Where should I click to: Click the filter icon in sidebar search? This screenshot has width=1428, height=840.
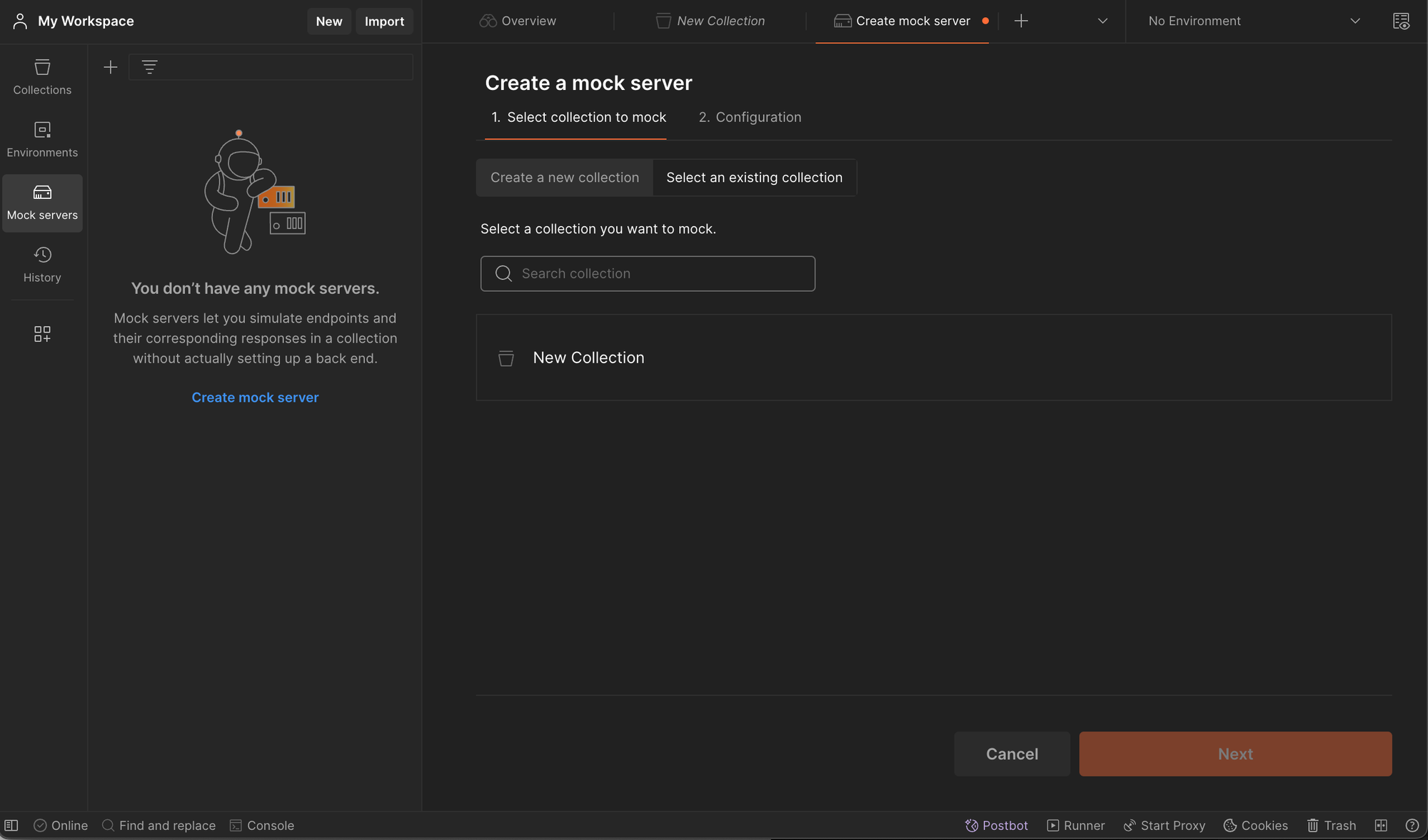pos(149,67)
